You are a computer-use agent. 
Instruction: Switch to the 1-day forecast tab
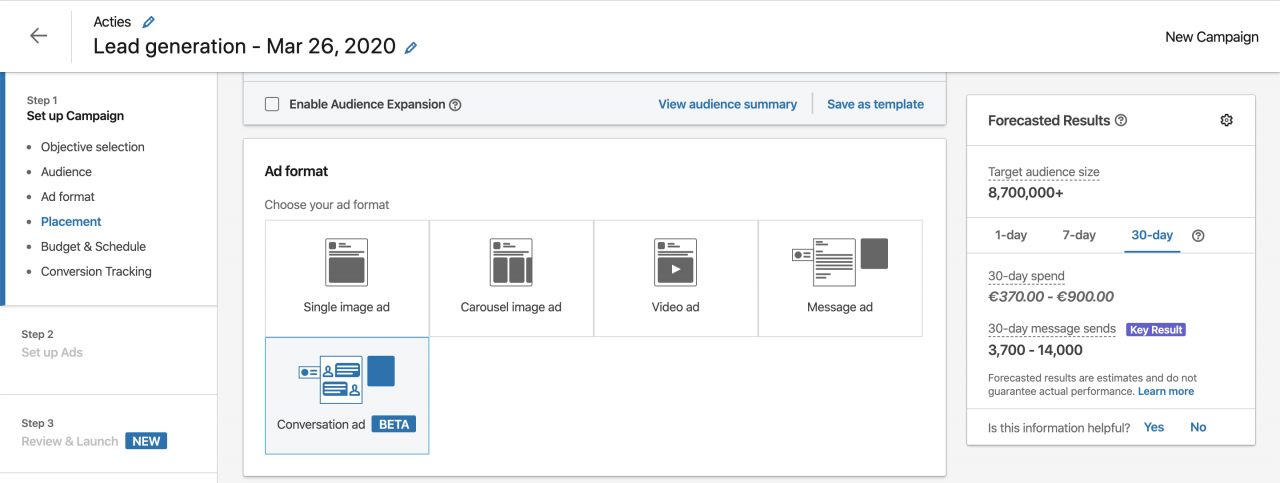tap(1010, 235)
